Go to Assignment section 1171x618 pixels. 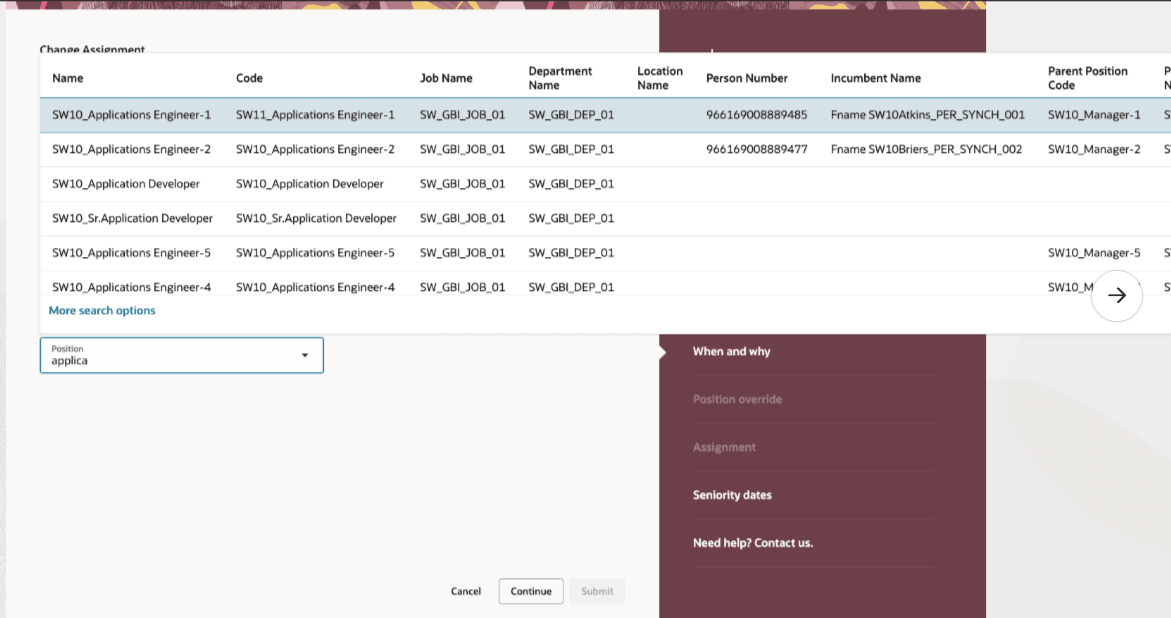[724, 447]
